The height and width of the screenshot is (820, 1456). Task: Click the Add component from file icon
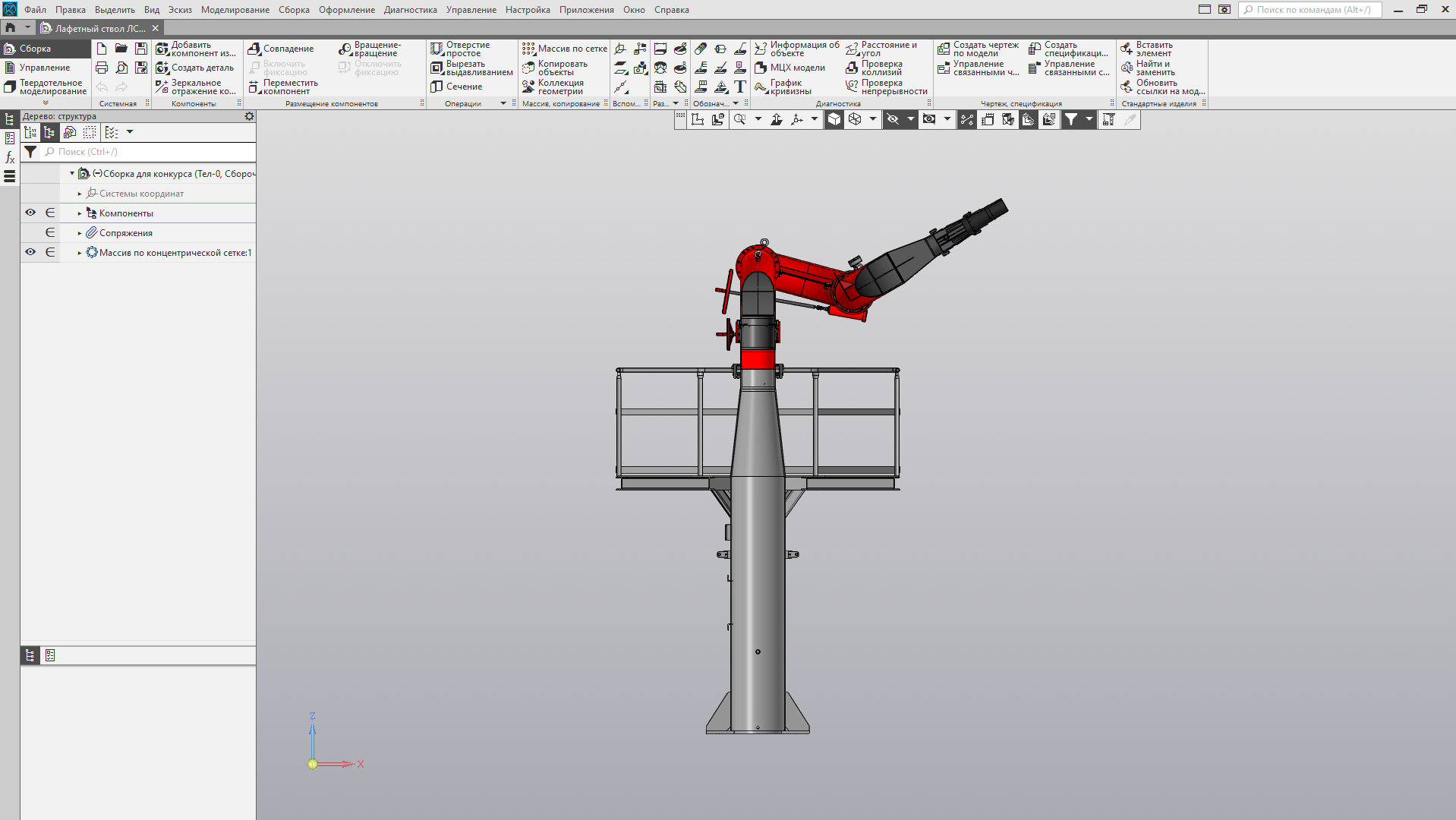[162, 49]
